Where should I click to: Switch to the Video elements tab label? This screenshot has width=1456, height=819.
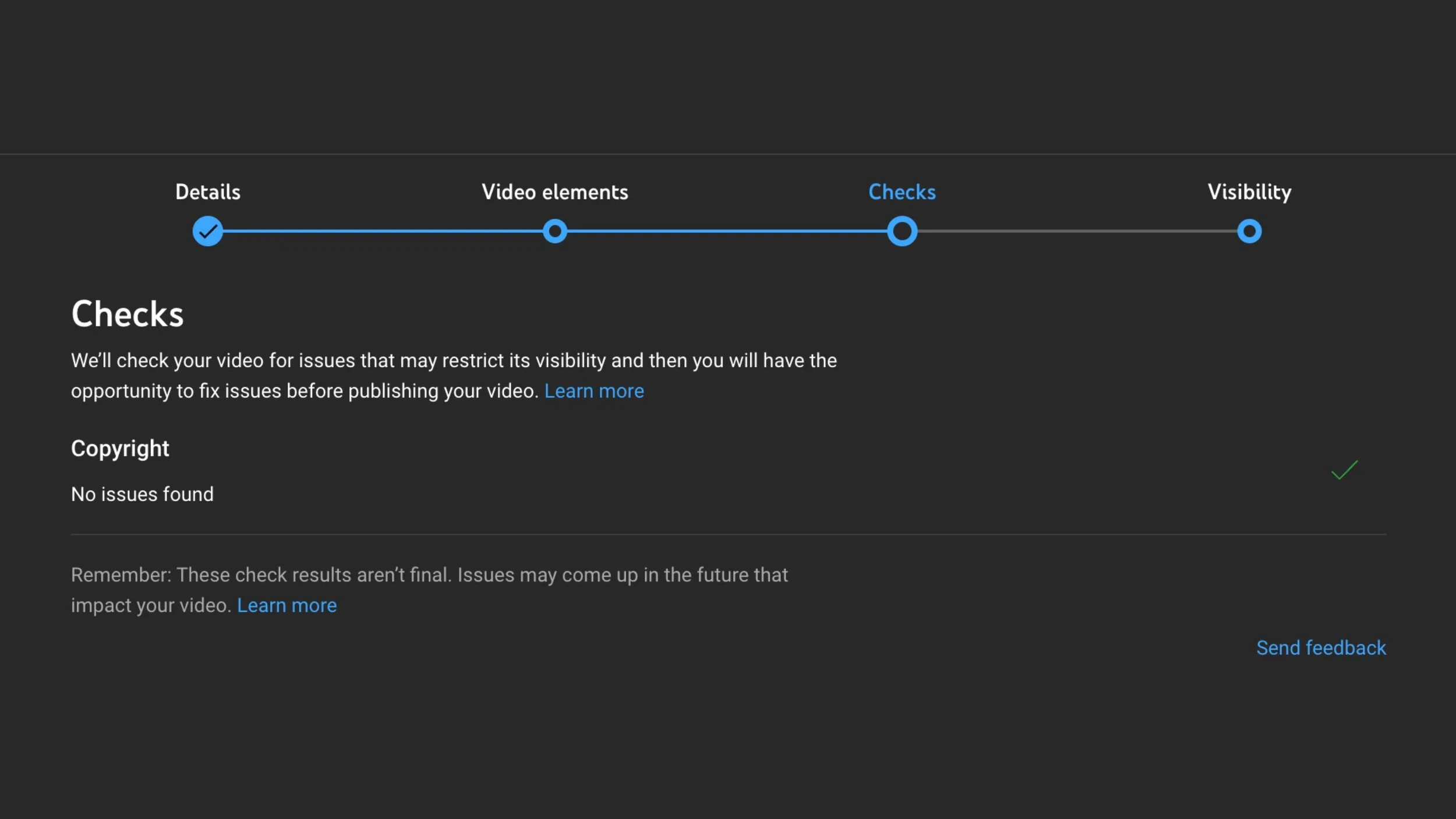point(555,192)
